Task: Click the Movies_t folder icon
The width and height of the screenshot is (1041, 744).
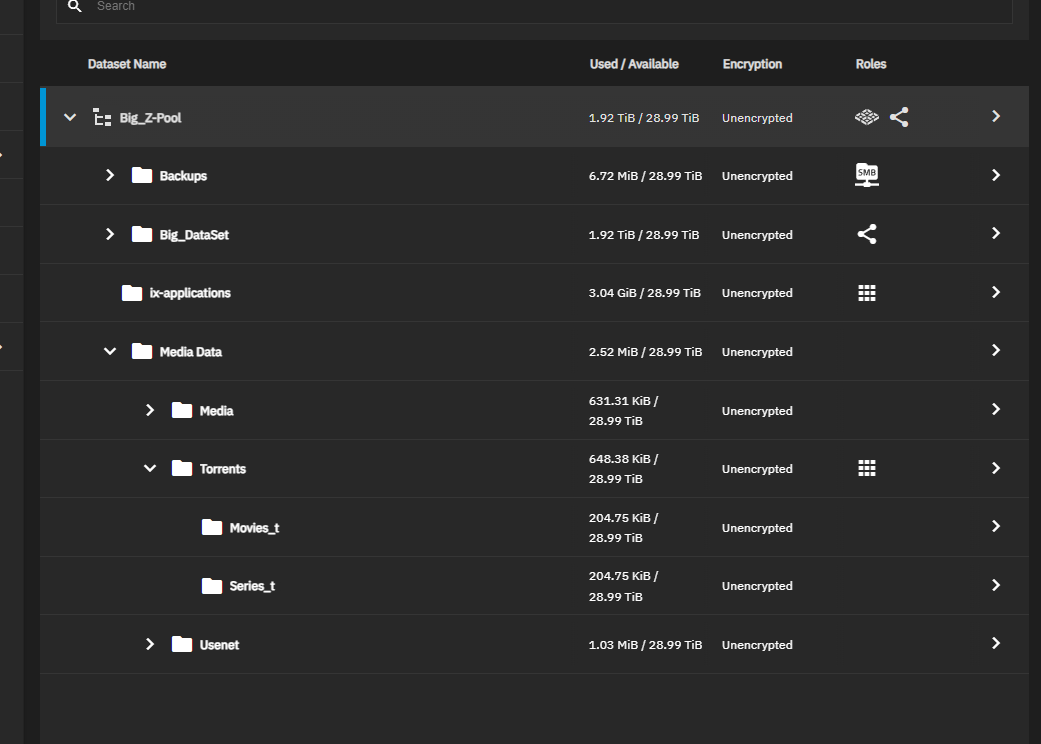Action: coord(212,528)
